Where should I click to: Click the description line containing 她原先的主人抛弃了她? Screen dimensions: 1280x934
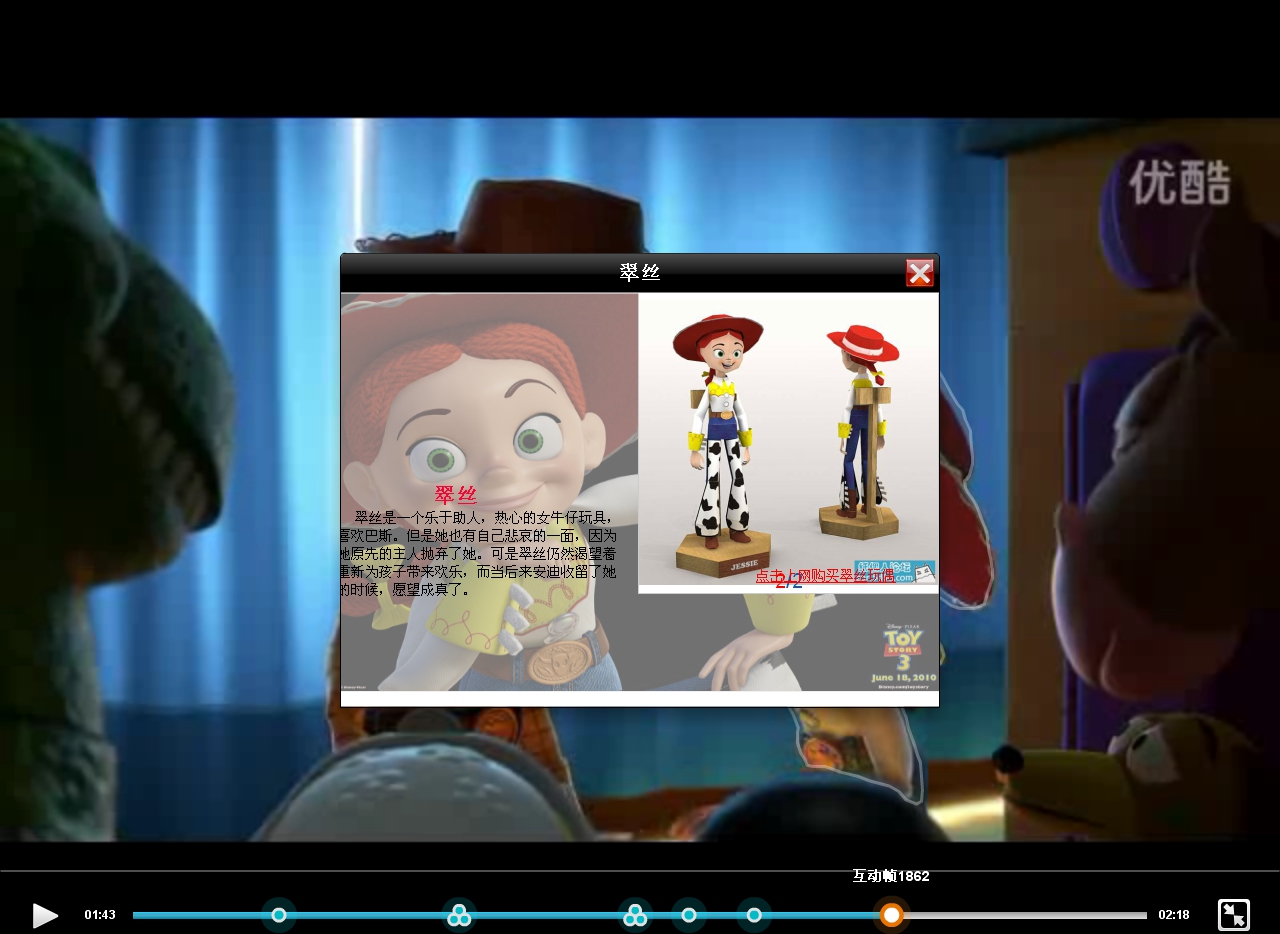tap(478, 554)
